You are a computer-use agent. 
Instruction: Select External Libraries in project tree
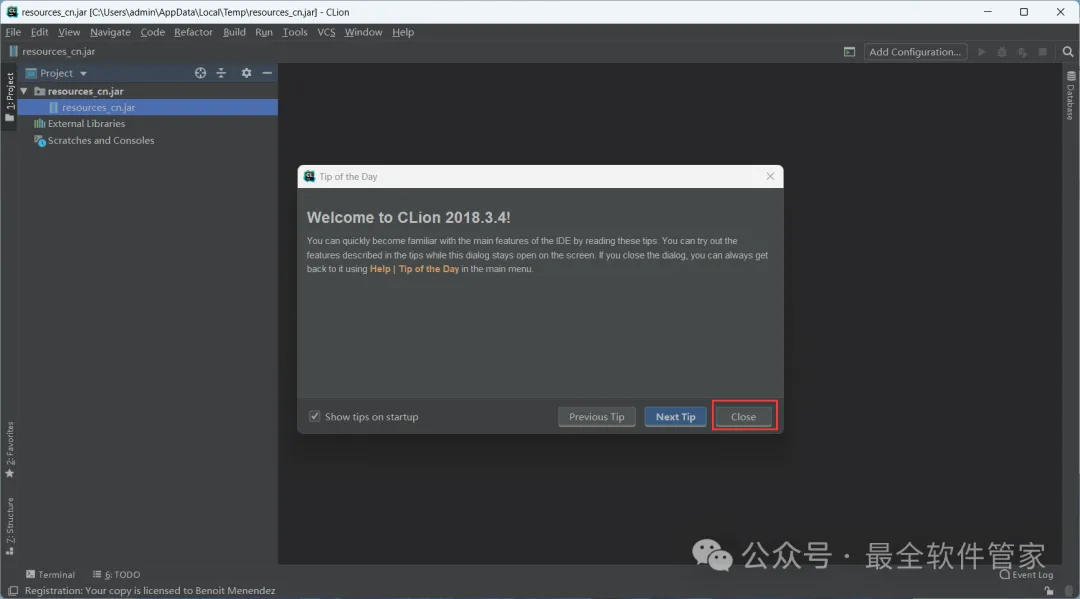(x=86, y=124)
